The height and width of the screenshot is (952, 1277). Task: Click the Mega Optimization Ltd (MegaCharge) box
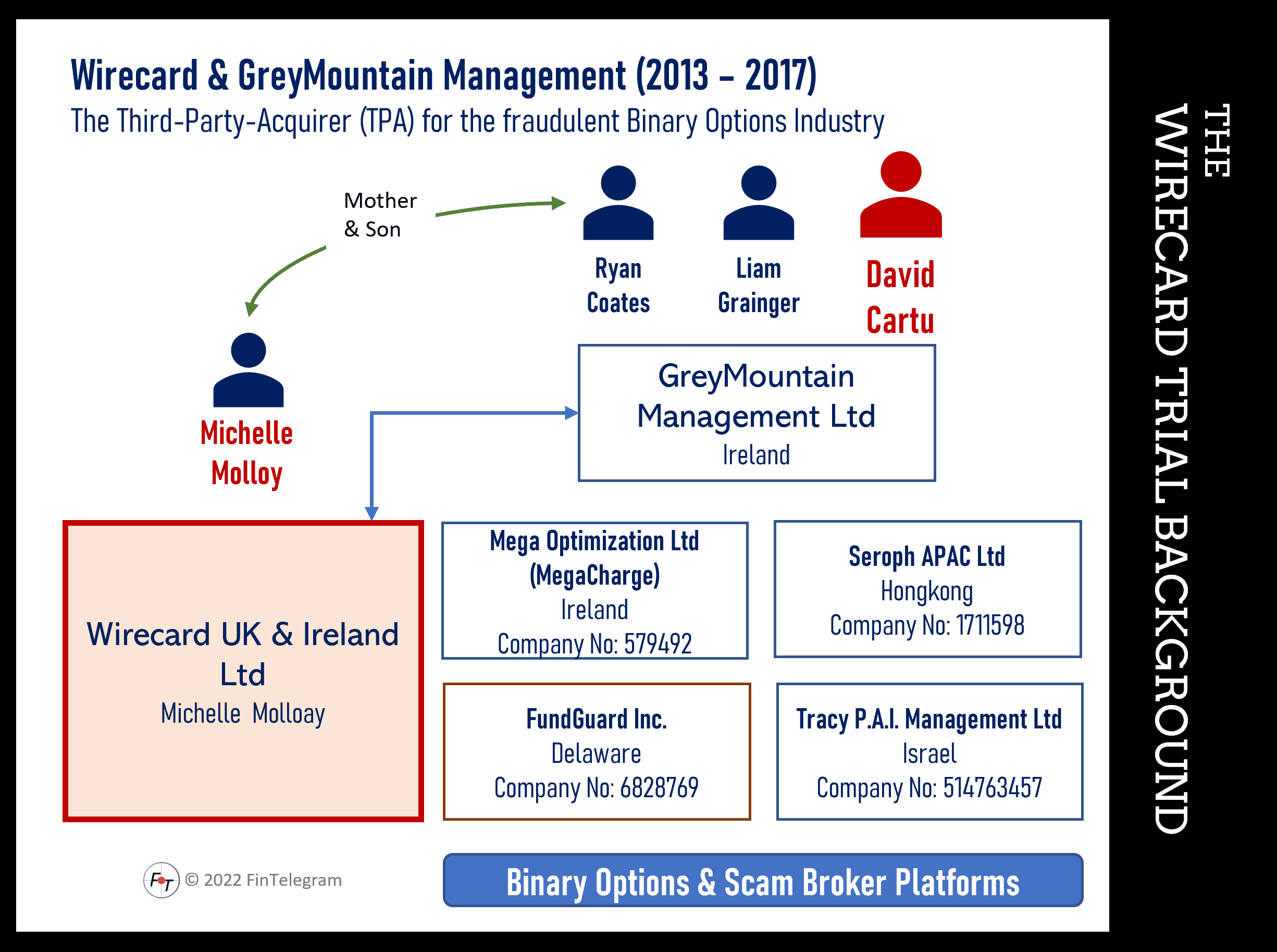tap(594, 590)
